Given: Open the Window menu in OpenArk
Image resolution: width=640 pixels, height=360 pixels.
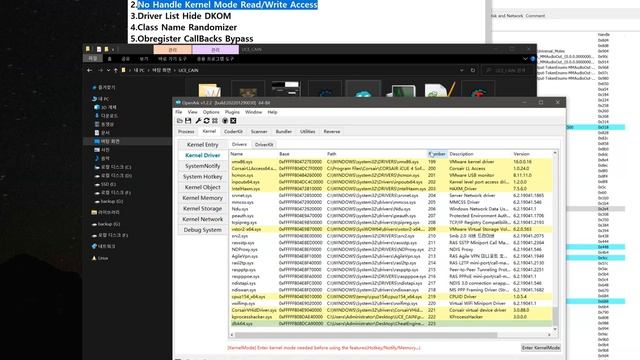Looking at the screenshot, I should [x=253, y=112].
